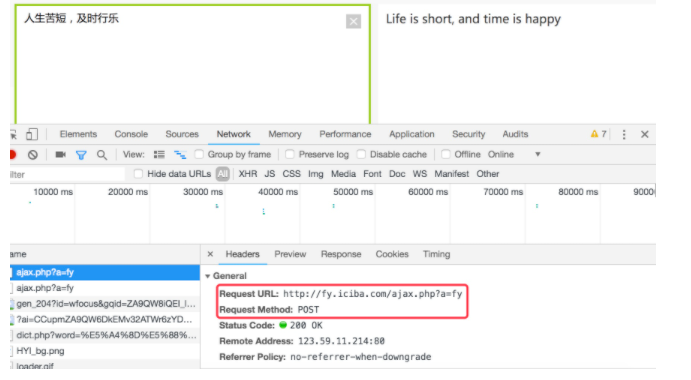Open the Performance tab
691x380 pixels.
click(345, 134)
